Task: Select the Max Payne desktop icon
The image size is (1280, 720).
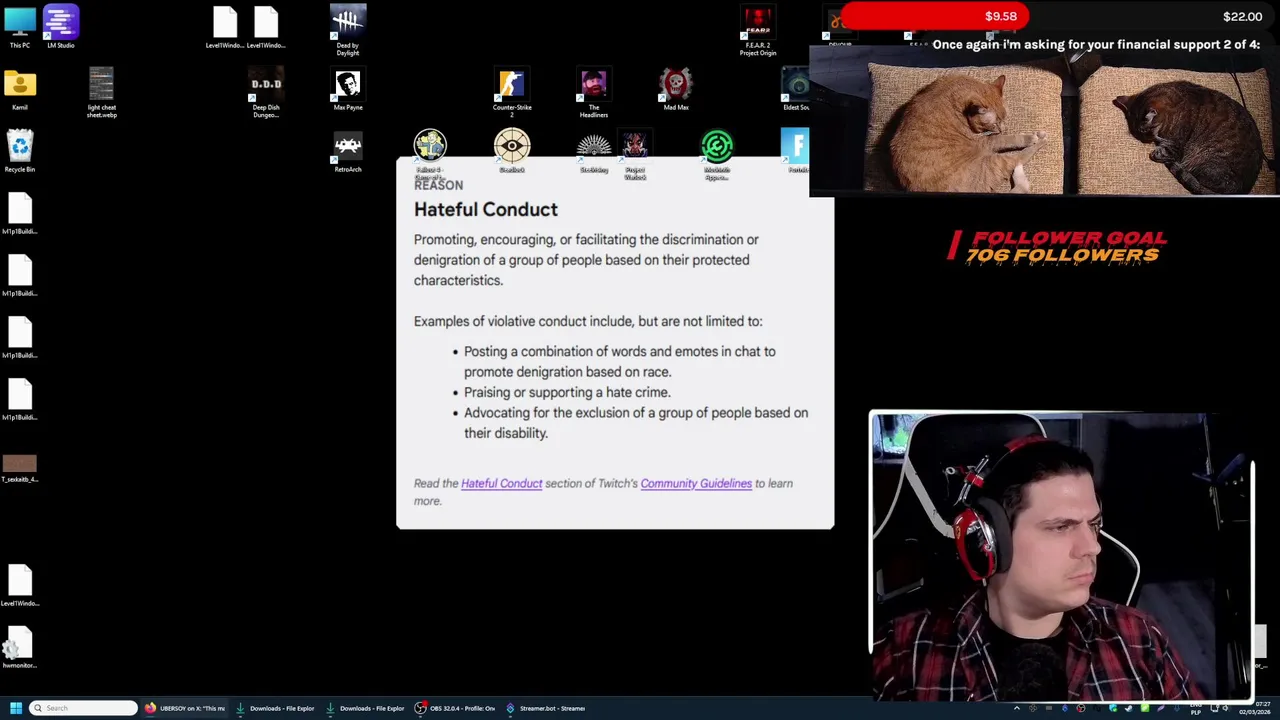Action: tap(348, 90)
